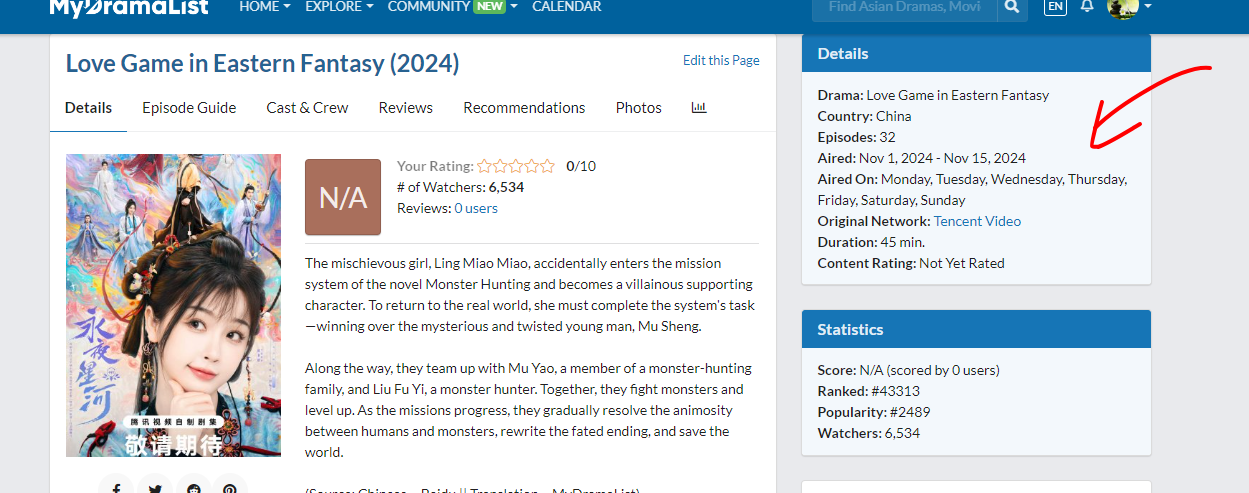Click the EN language icon
This screenshot has width=1249, height=493.
(1055, 7)
